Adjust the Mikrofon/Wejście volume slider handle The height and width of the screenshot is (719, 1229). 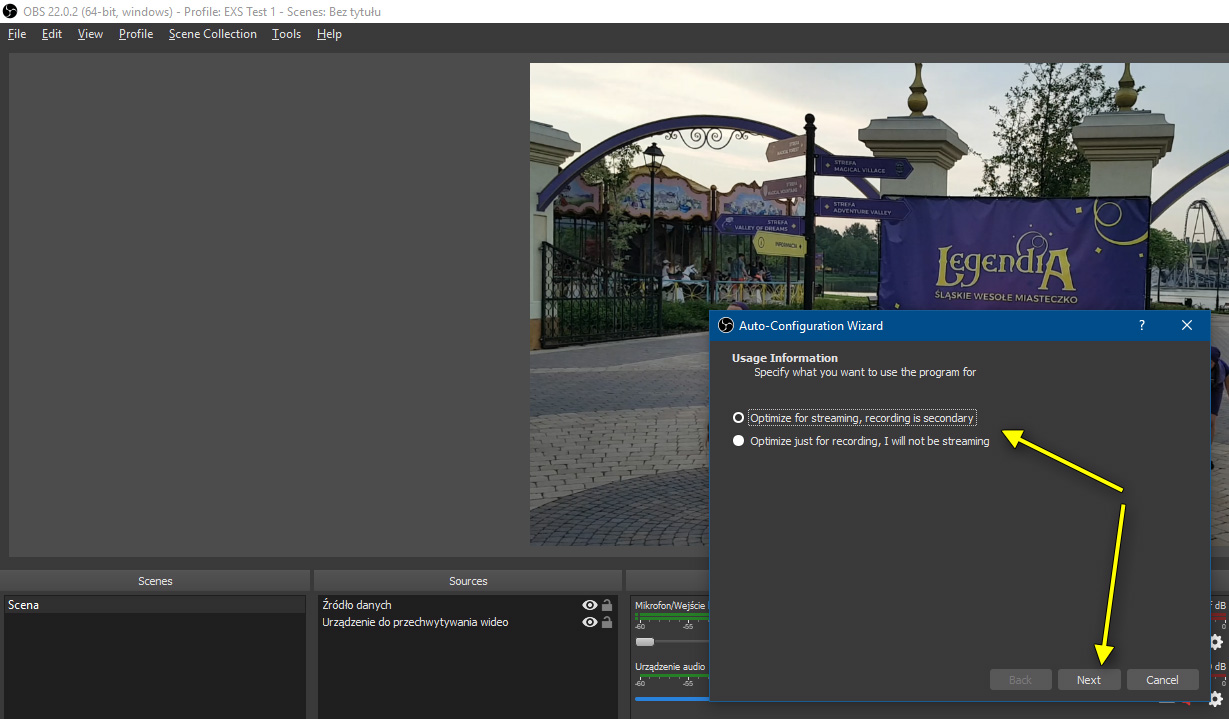coord(645,642)
